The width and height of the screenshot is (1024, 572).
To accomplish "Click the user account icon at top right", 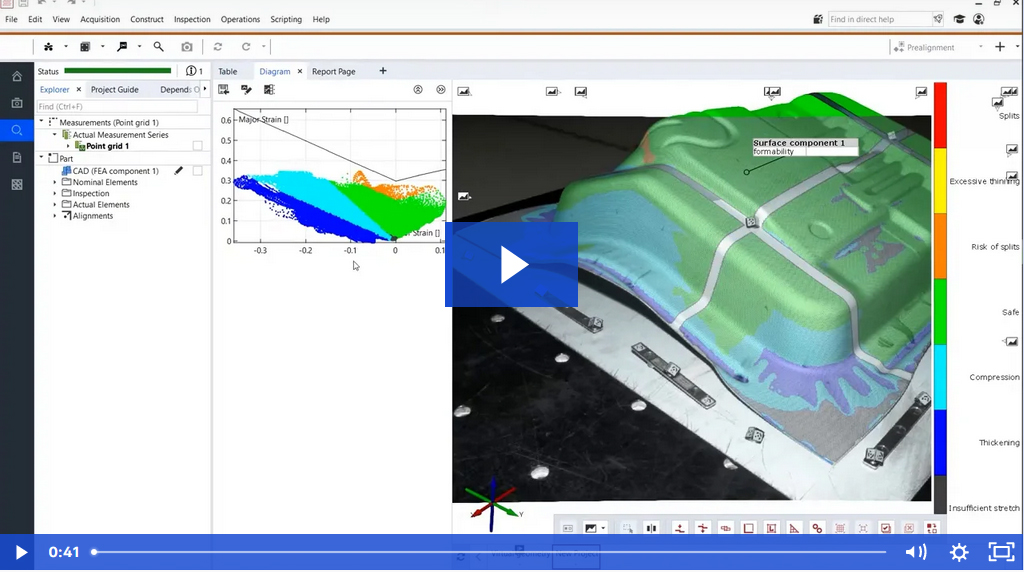I will [x=978, y=19].
